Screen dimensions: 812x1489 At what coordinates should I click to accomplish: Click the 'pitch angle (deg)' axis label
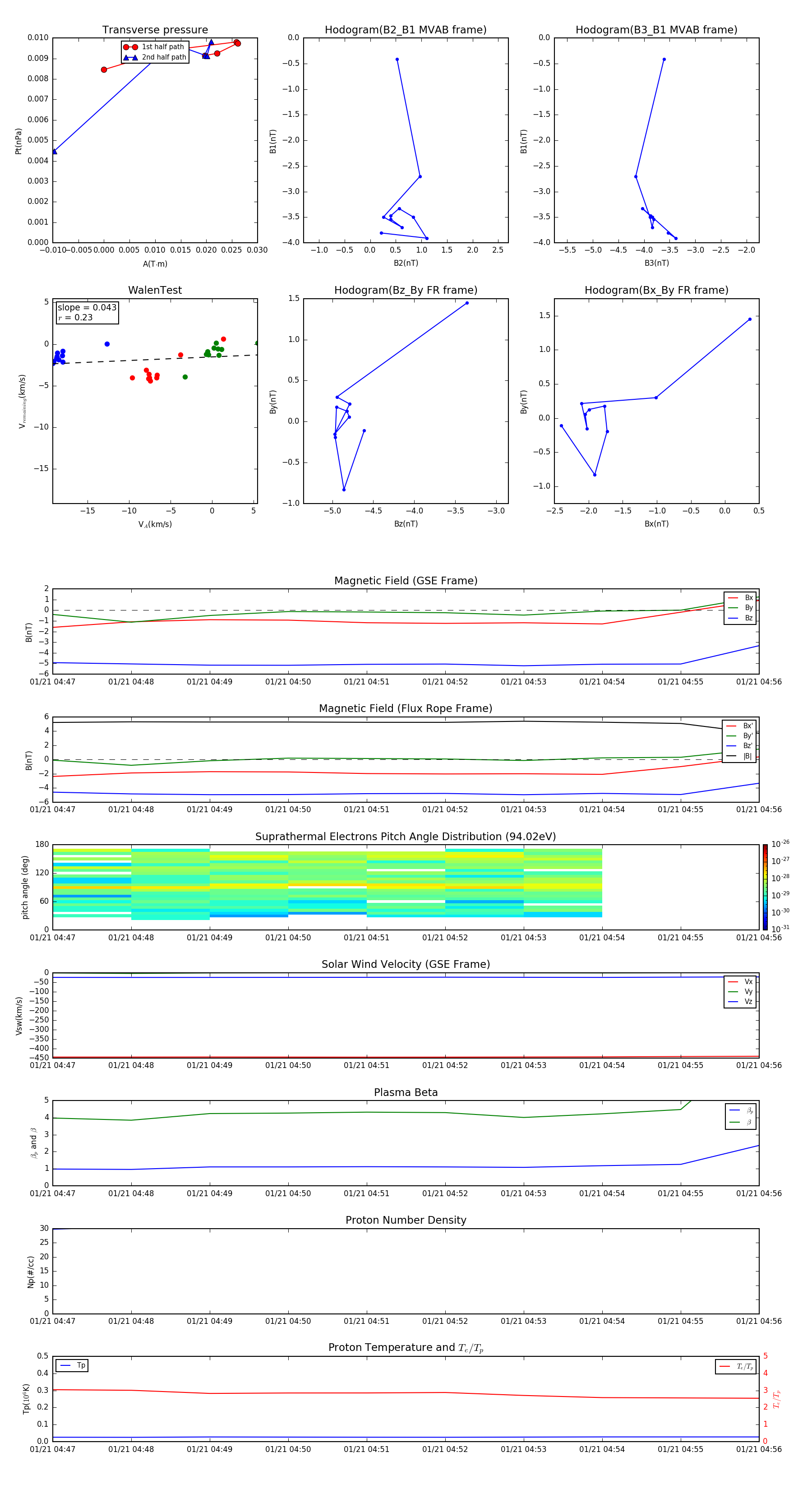pos(25,887)
